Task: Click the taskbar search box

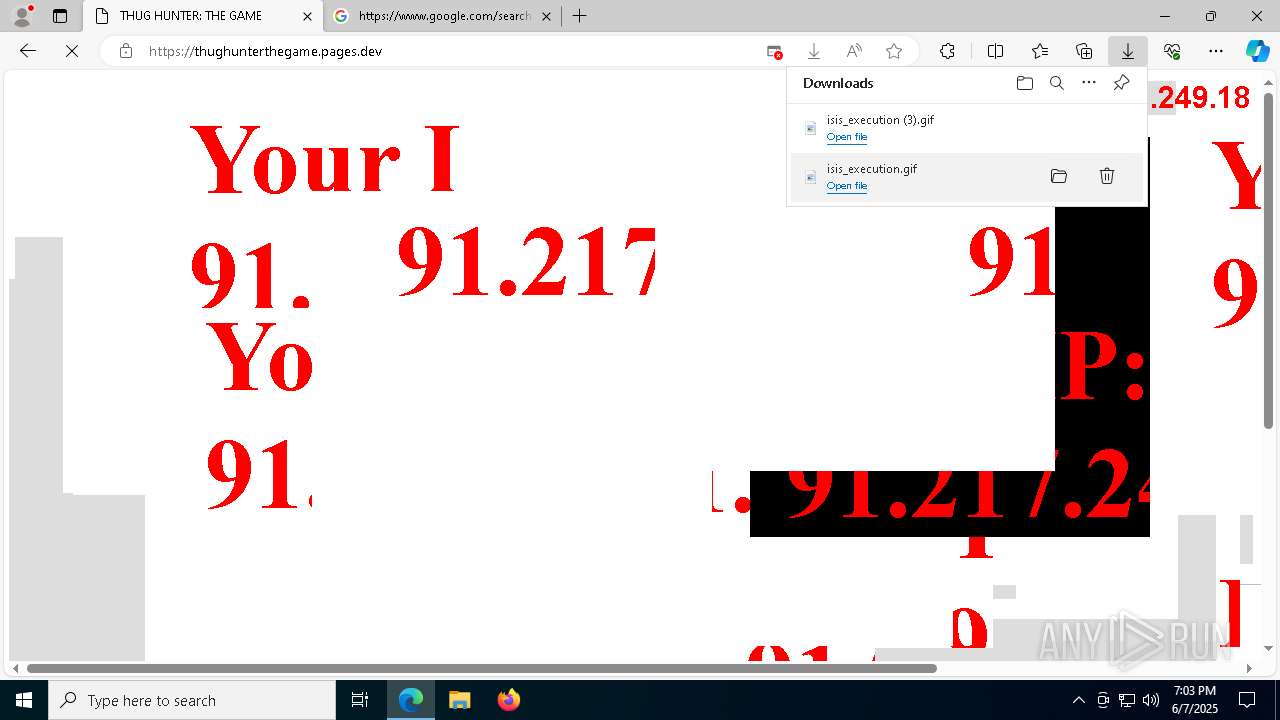Action: pyautogui.click(x=192, y=700)
